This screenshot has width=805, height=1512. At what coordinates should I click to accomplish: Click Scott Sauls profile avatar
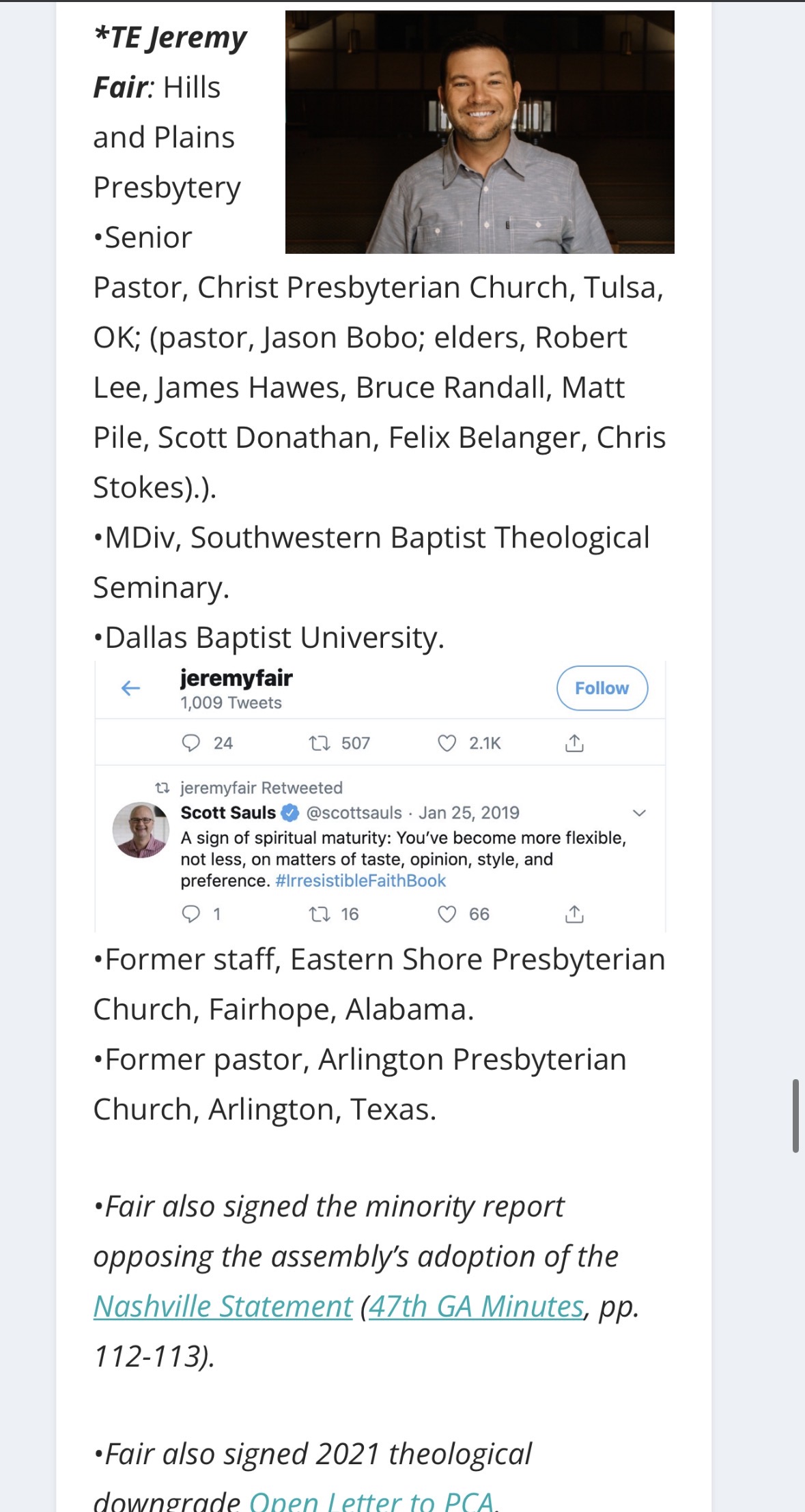(141, 829)
